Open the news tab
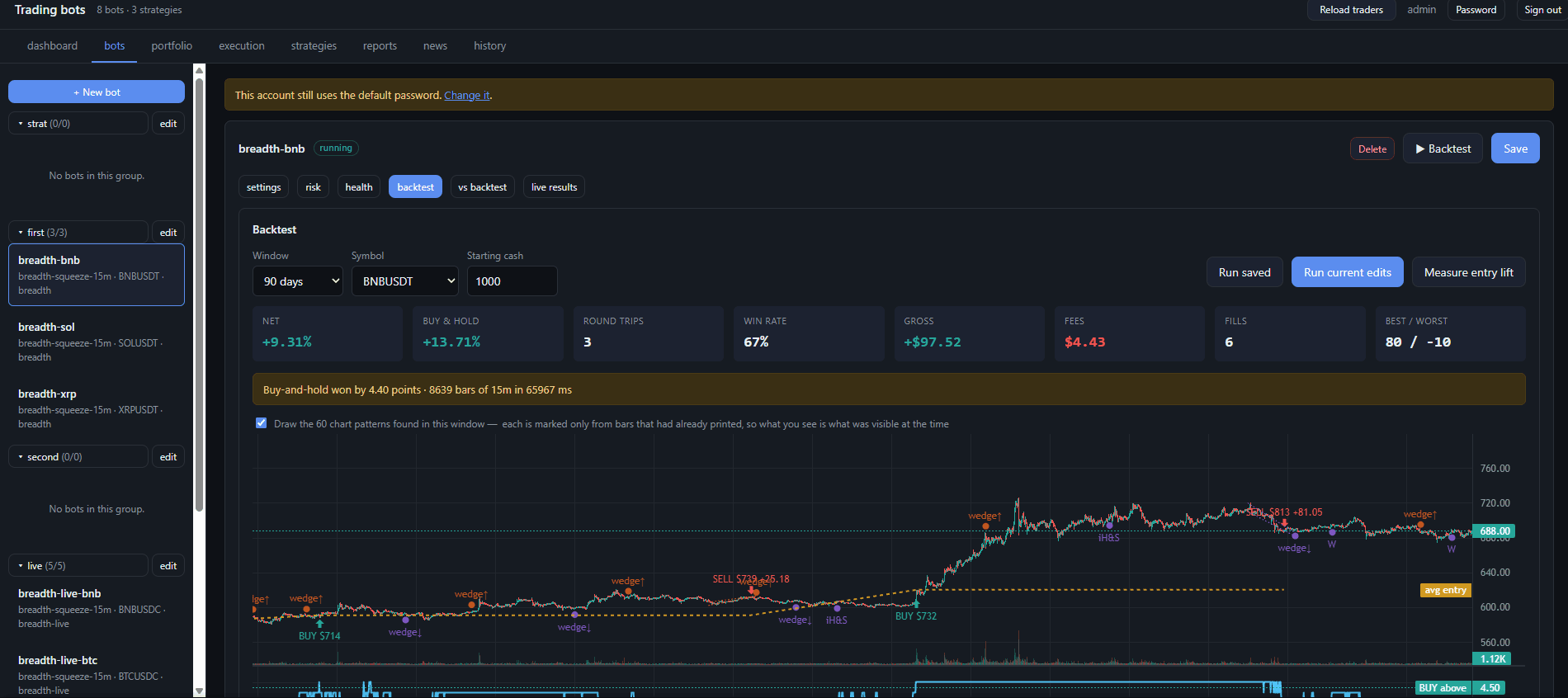The height and width of the screenshot is (698, 1568). point(435,45)
